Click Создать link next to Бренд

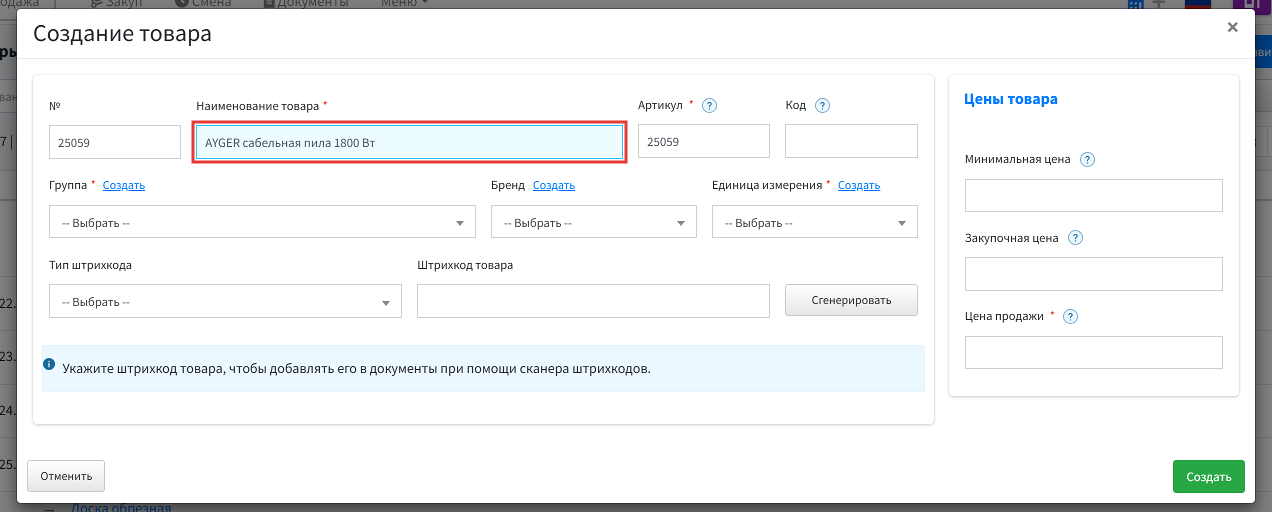point(554,185)
